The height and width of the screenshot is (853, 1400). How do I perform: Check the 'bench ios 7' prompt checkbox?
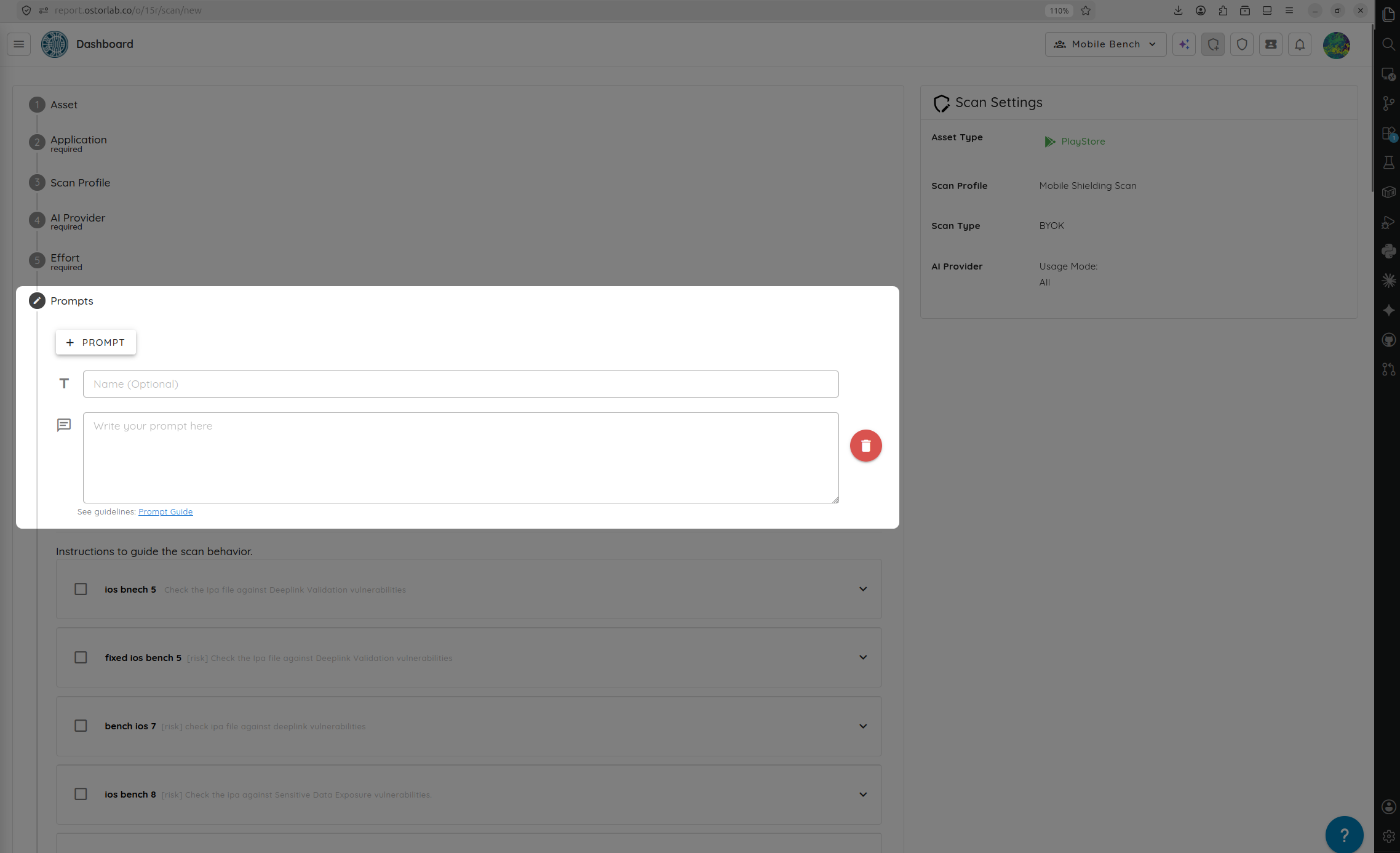[81, 726]
